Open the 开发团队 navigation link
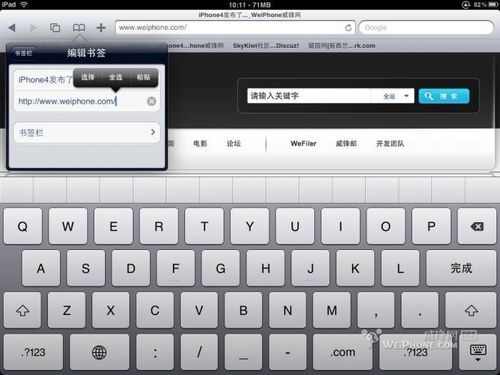This screenshot has height=375, width=500. pos(390,144)
